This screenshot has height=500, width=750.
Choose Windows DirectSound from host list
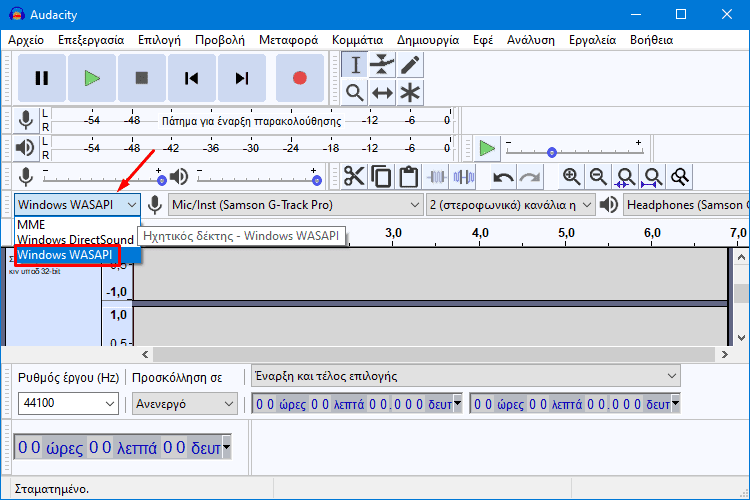[77, 239]
